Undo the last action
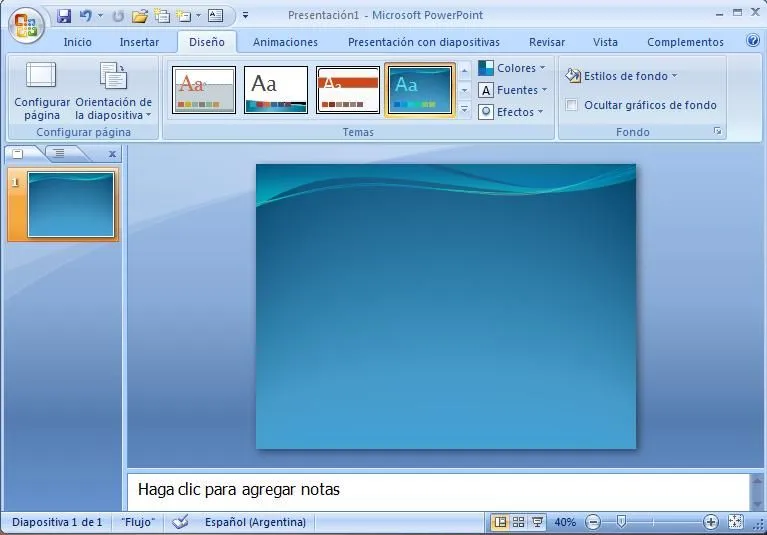This screenshot has width=767, height=535. tap(86, 16)
